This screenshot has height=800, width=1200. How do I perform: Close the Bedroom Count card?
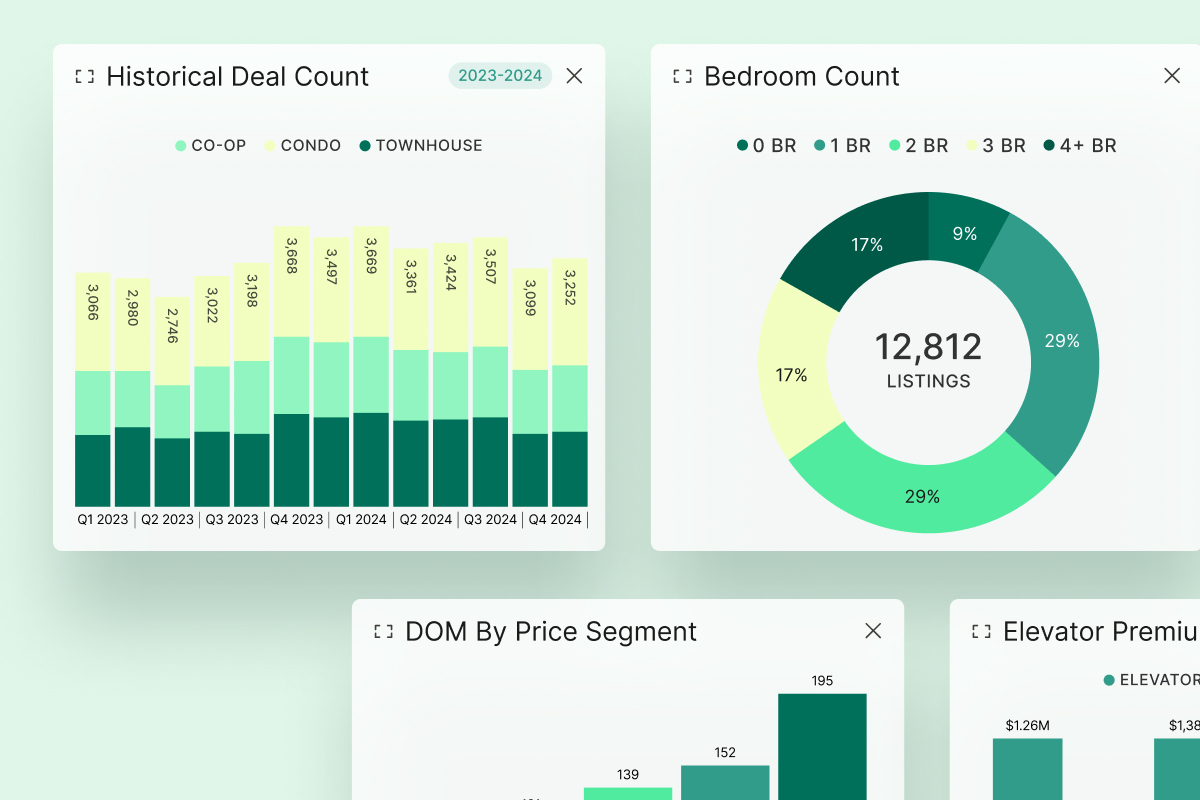pos(1172,76)
